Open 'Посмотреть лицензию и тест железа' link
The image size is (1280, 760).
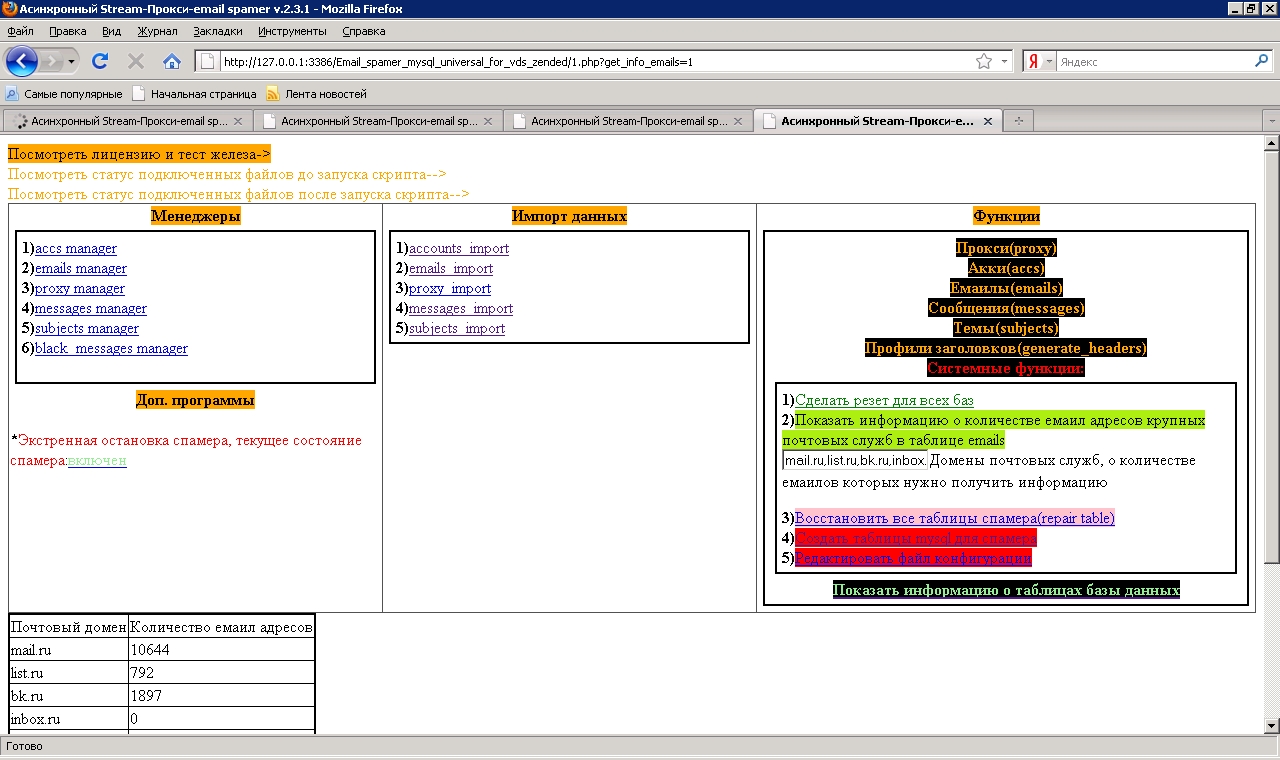click(x=139, y=154)
